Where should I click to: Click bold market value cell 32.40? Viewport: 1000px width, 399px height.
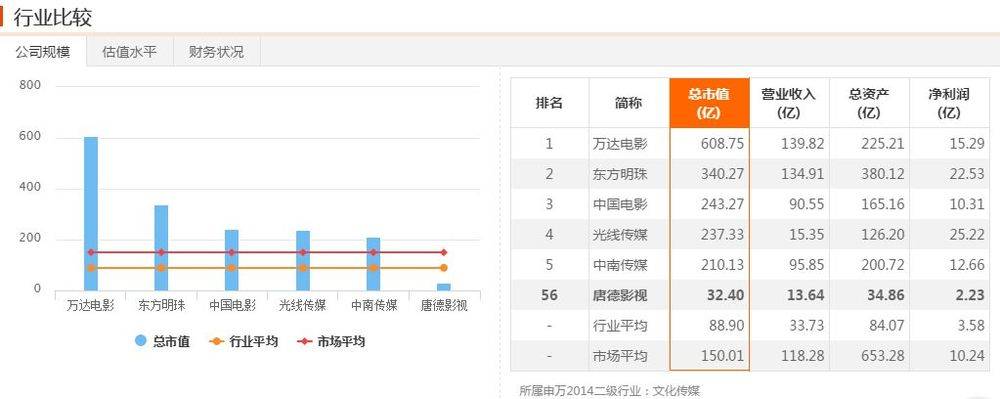[x=726, y=296]
